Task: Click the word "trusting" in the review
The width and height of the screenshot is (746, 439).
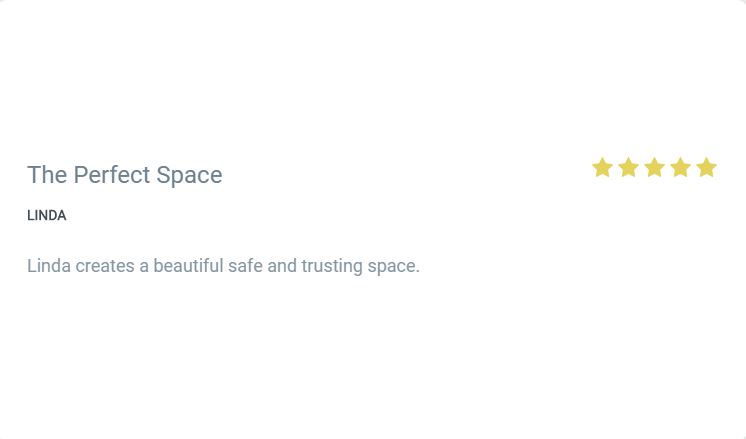Action: (332, 266)
